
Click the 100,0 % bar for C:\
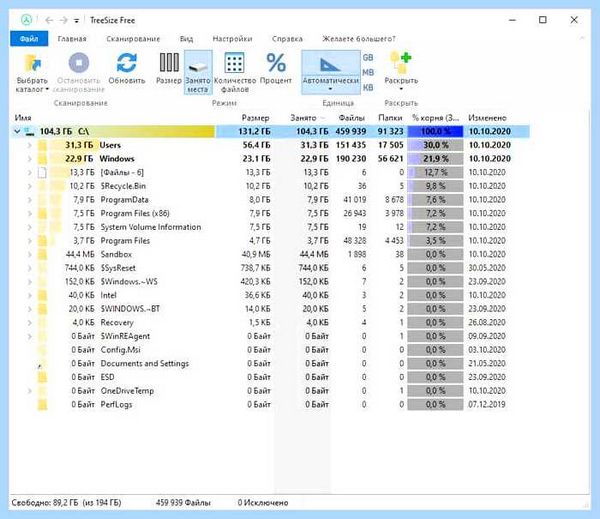pyautogui.click(x=435, y=131)
